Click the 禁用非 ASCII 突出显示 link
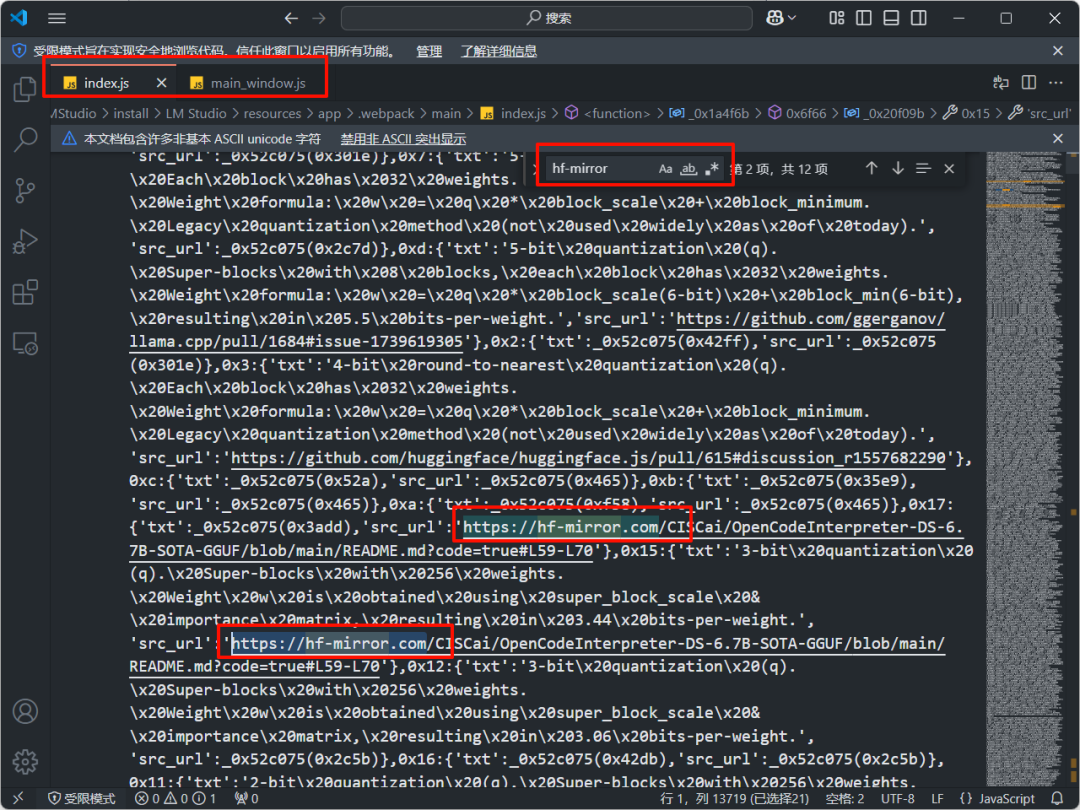The image size is (1080, 810). click(x=402, y=138)
